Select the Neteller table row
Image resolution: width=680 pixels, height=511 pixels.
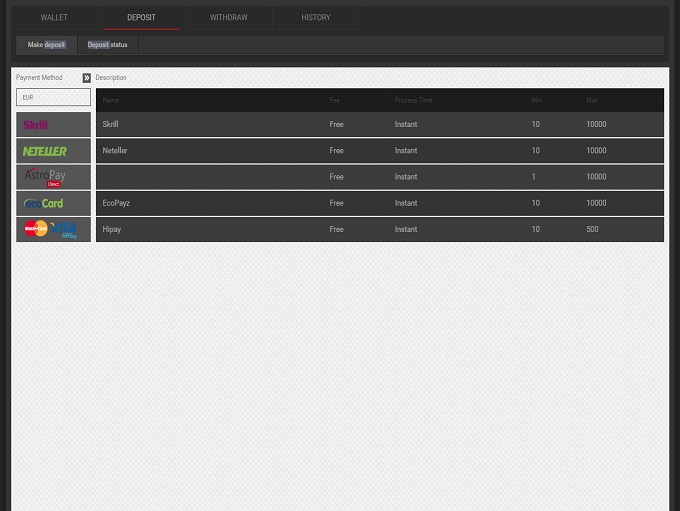click(379, 151)
